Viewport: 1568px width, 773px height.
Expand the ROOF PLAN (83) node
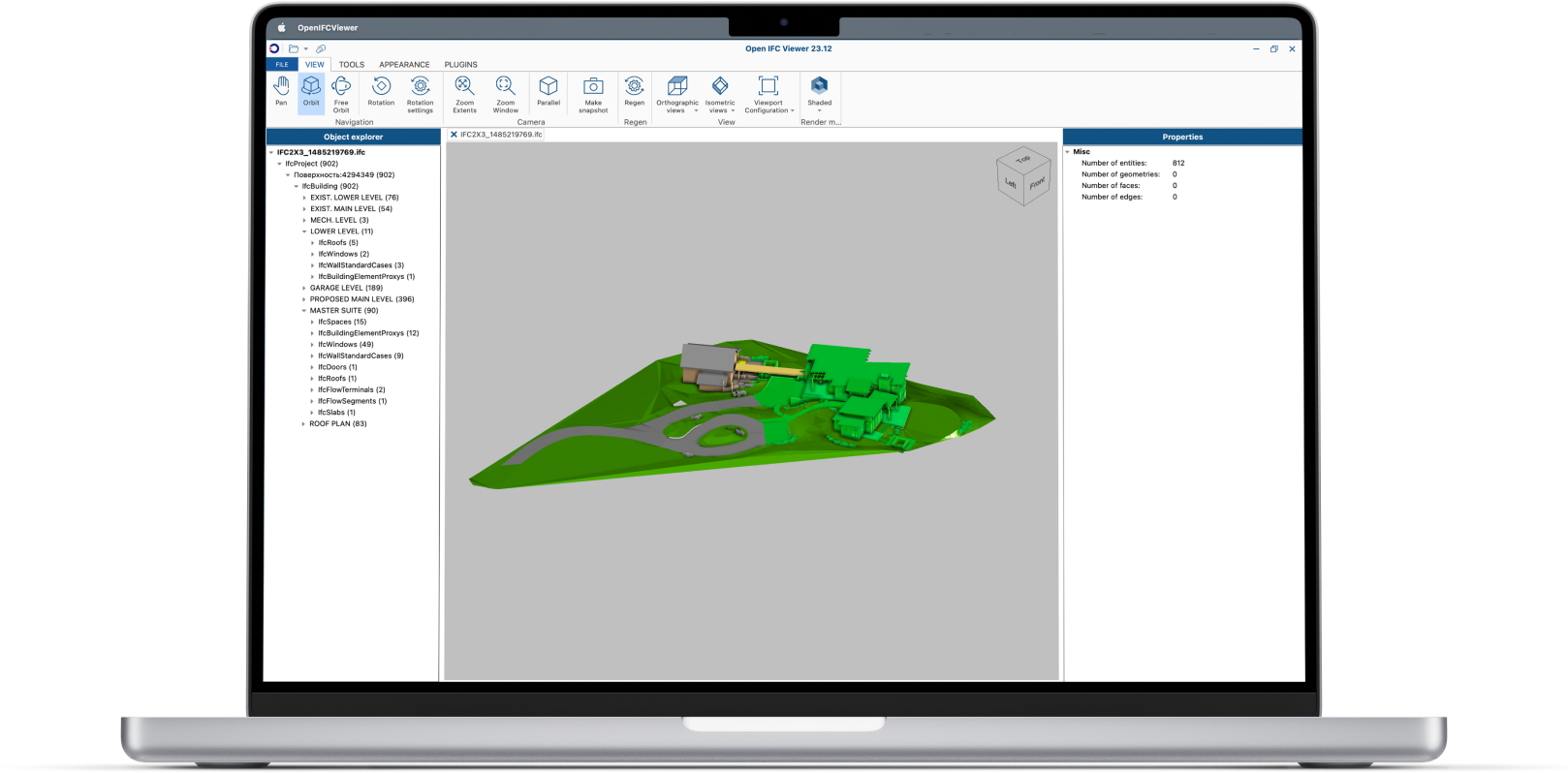coord(303,423)
